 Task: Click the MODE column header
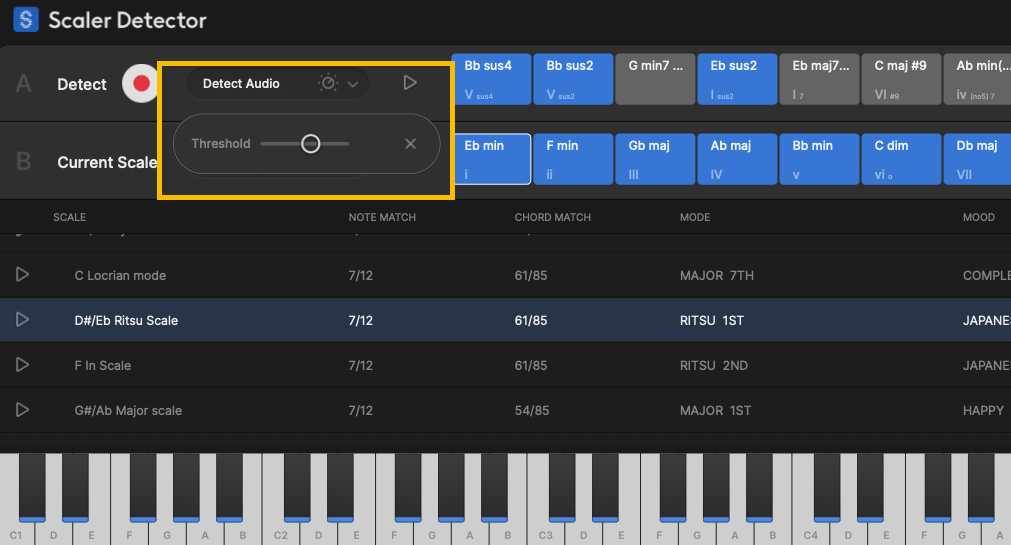695,217
